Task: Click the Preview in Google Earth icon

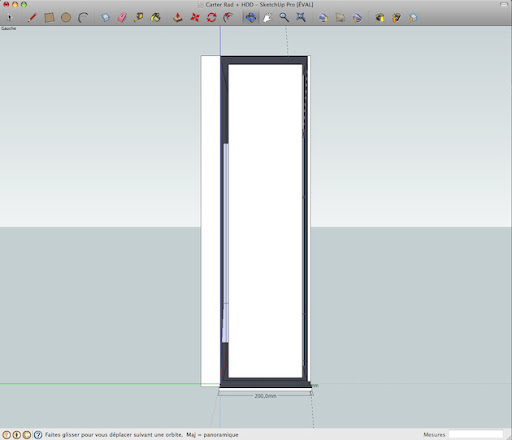Action: (x=357, y=17)
